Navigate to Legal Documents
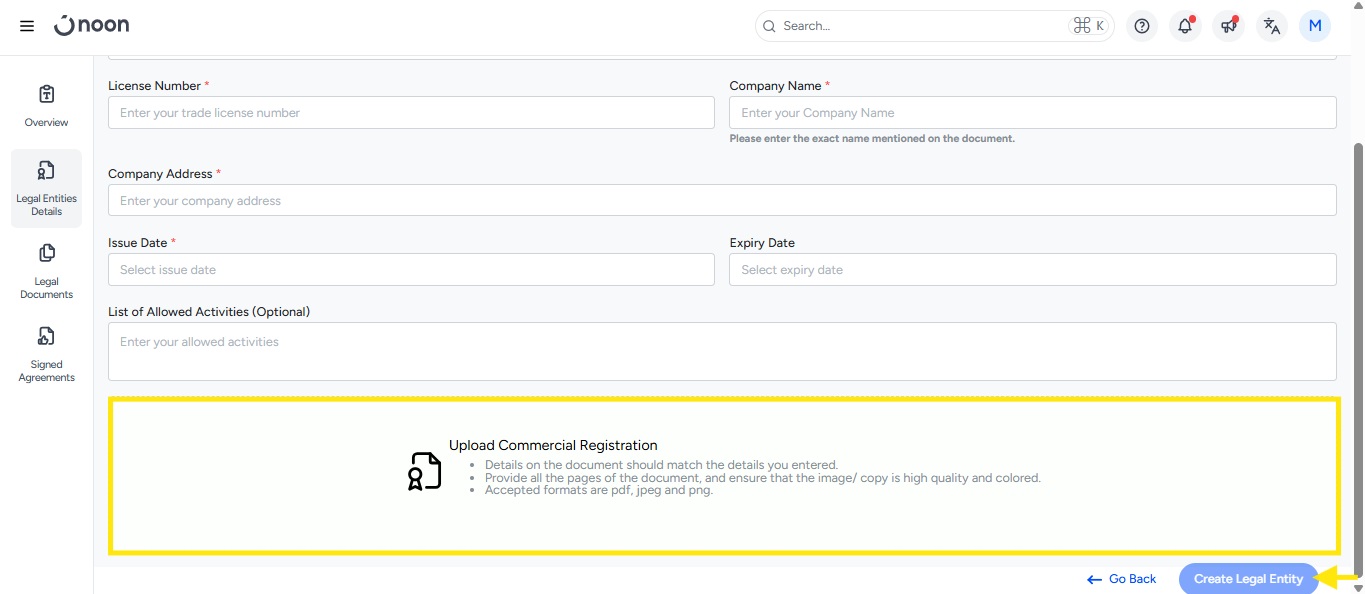The width and height of the screenshot is (1365, 594). 46,271
